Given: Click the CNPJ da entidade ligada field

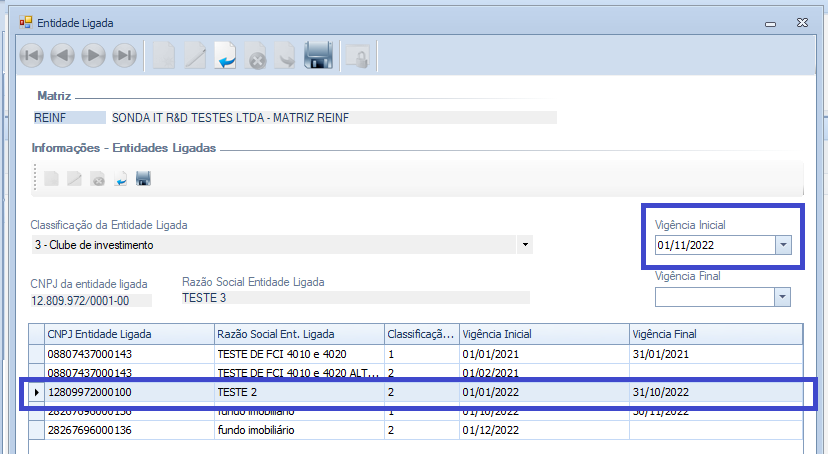Looking at the screenshot, I should point(90,299).
